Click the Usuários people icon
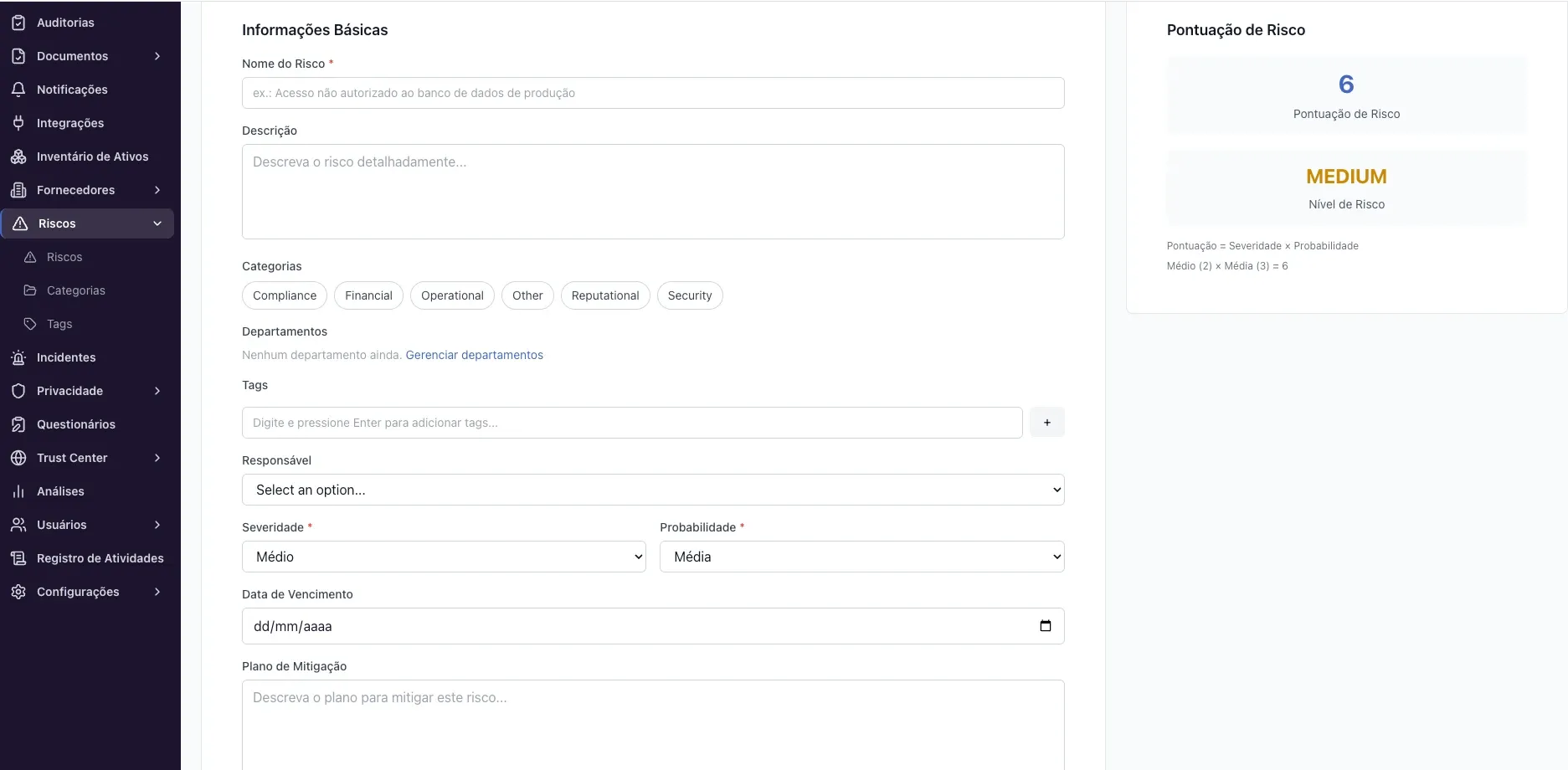1568x770 pixels. (x=18, y=525)
